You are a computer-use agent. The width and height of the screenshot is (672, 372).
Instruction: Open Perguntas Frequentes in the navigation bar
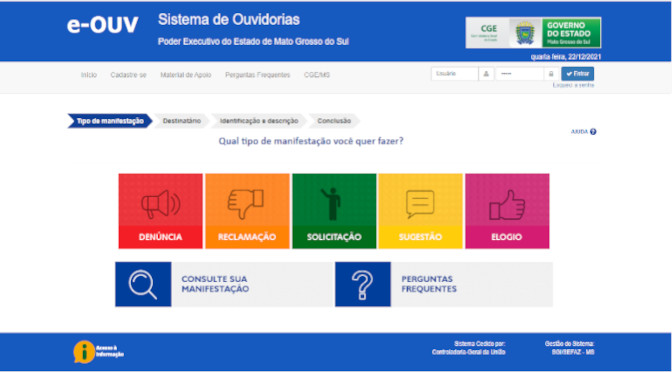tap(258, 75)
